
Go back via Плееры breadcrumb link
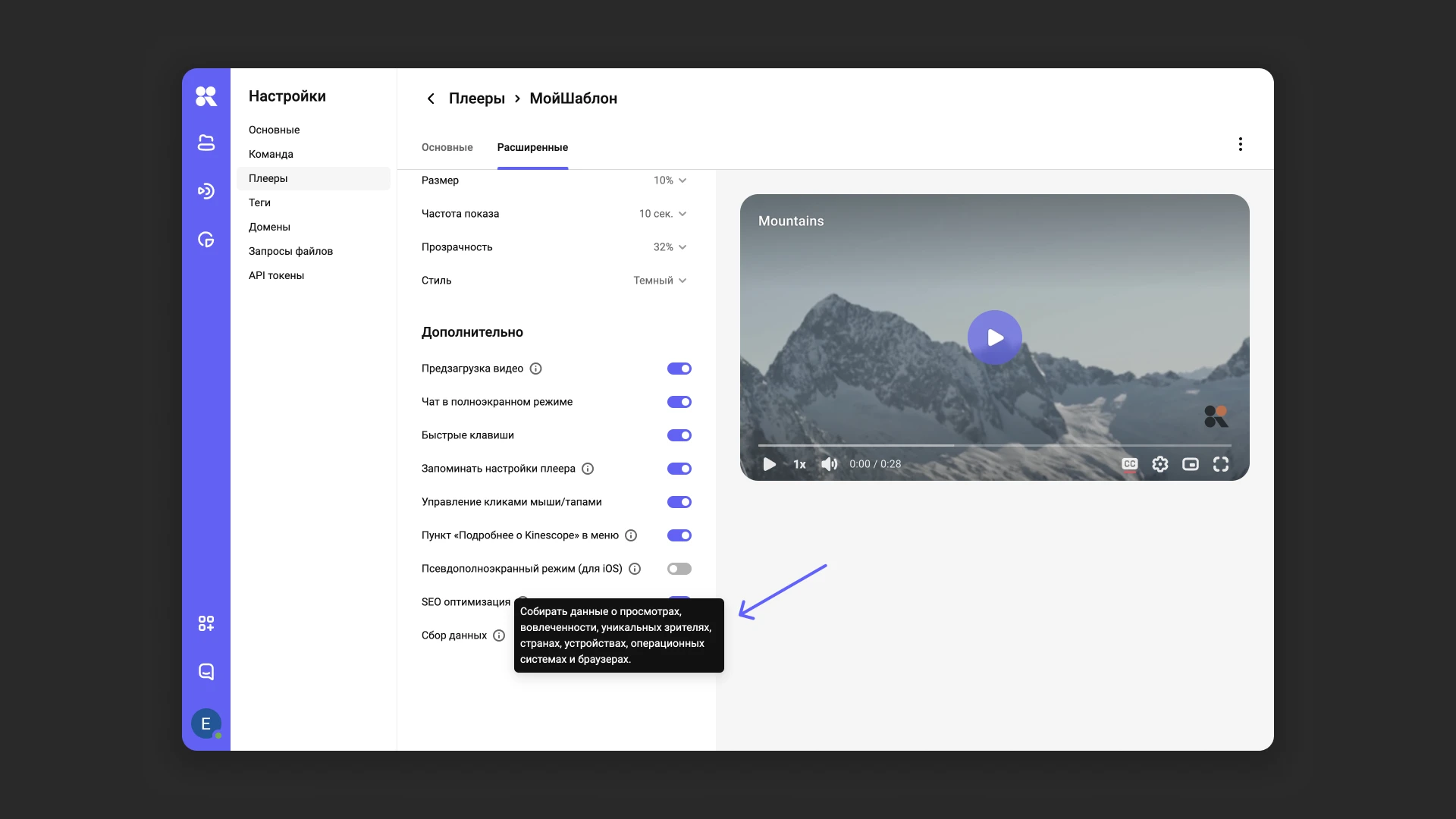pyautogui.click(x=476, y=99)
